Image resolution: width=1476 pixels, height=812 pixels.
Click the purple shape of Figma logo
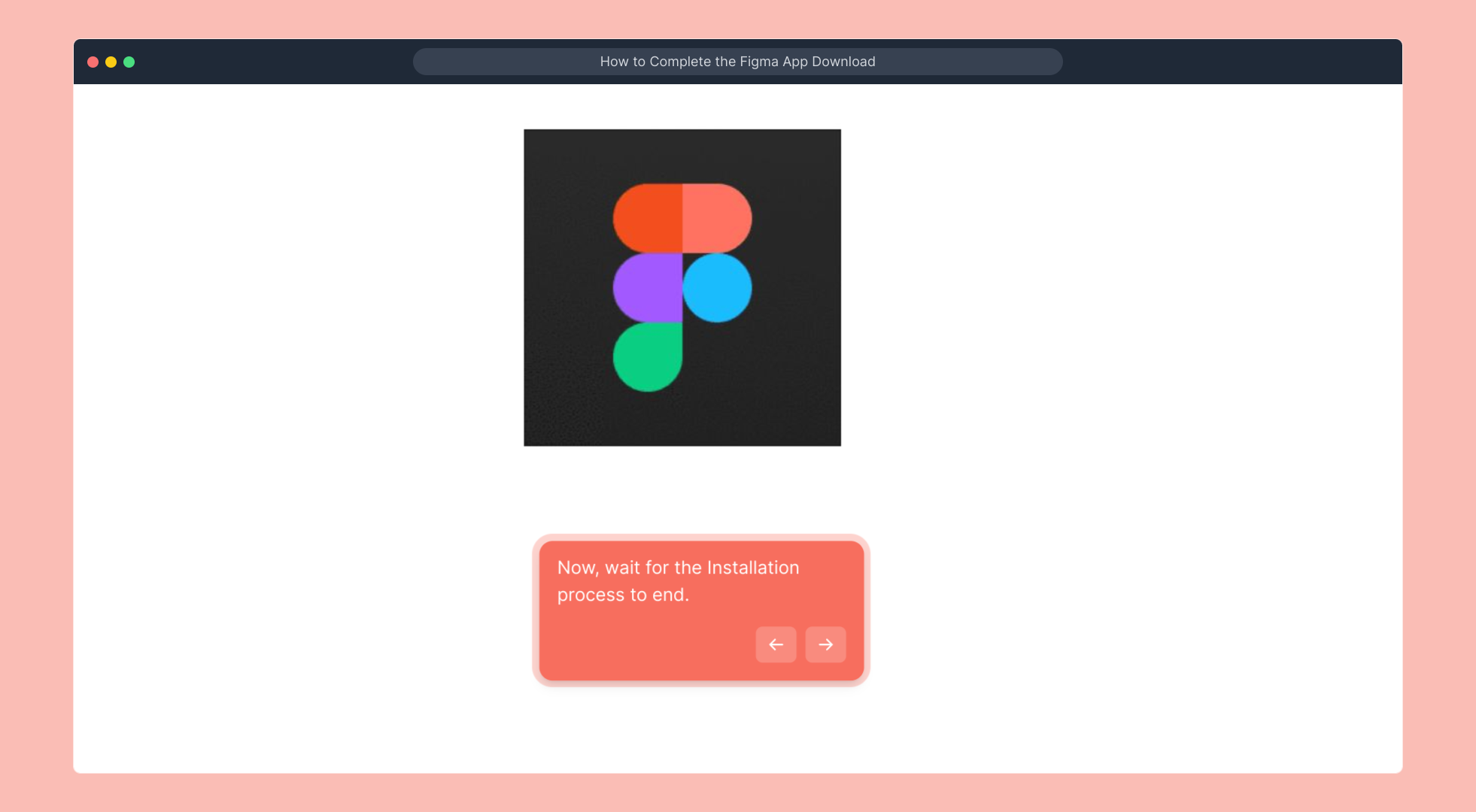(647, 288)
